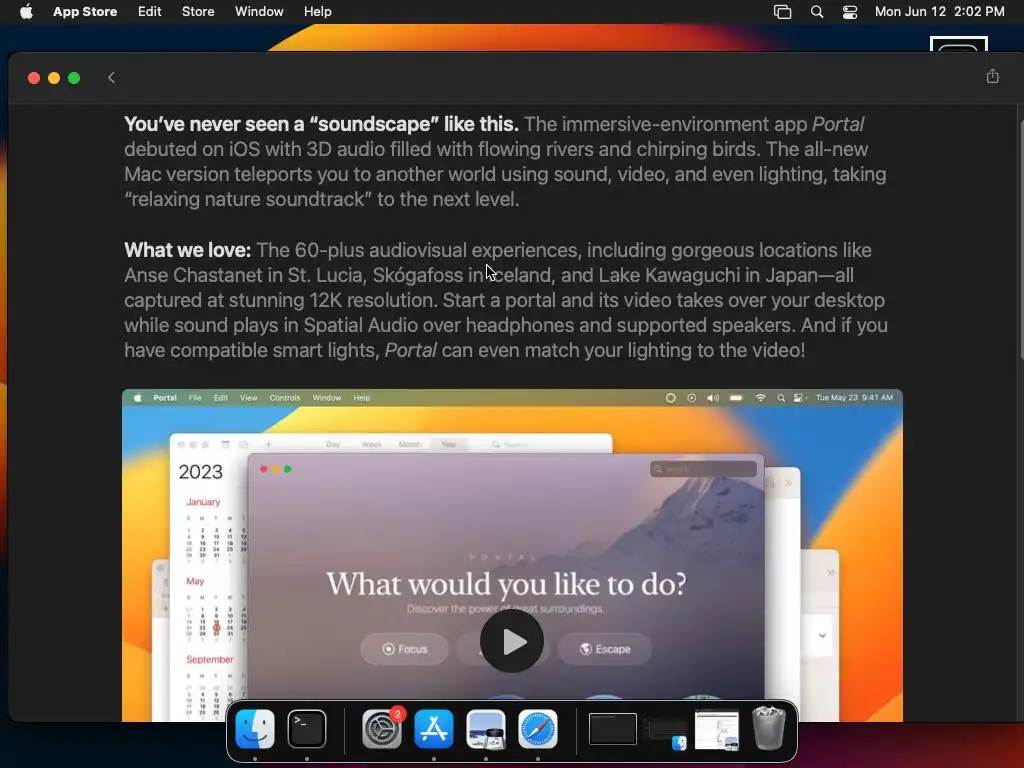Open Preview app in the Dock
The height and width of the screenshot is (768, 1024).
485,729
